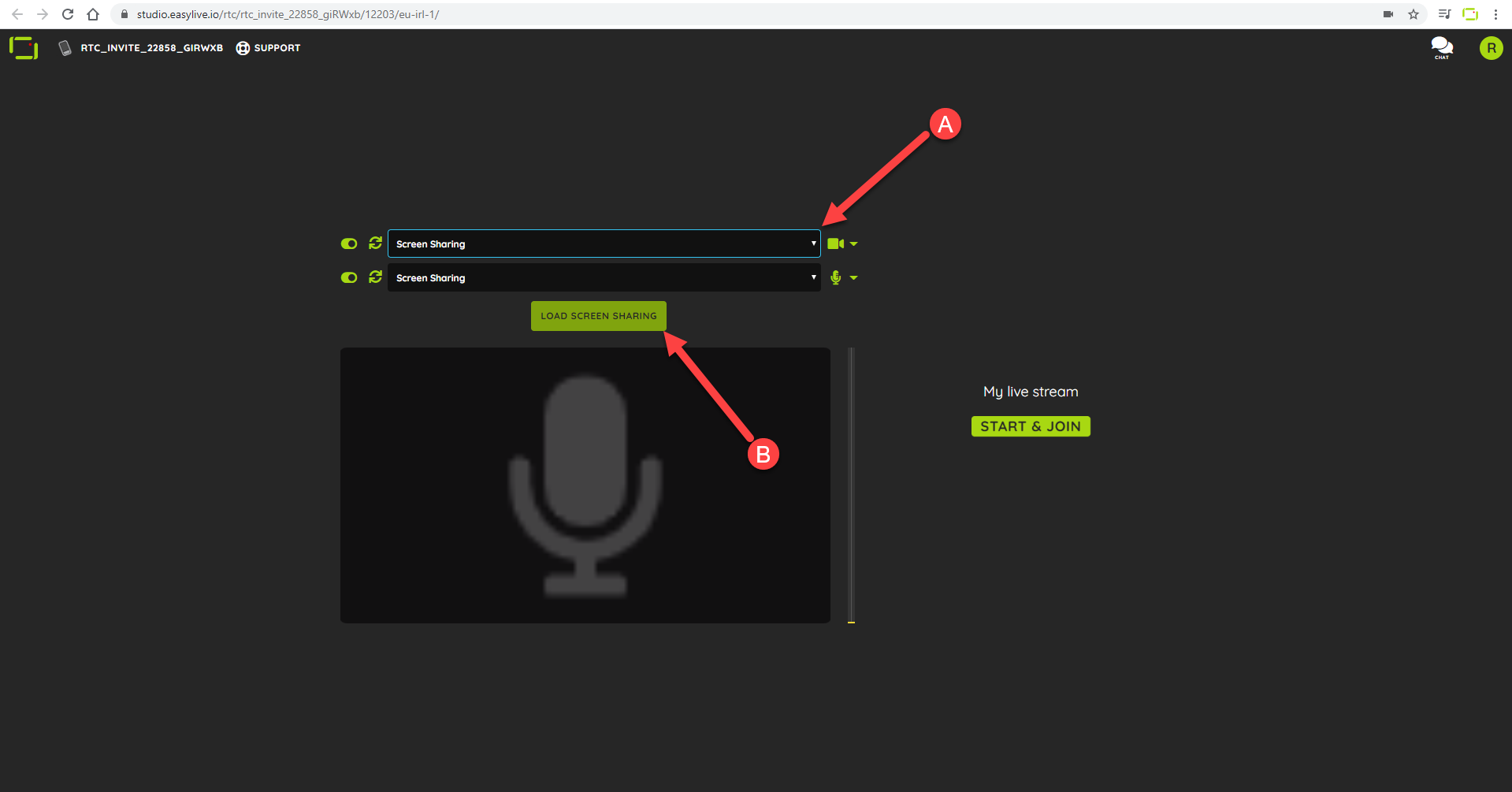Open the media control playlist icon
This screenshot has height=792, width=1512.
point(1444,14)
